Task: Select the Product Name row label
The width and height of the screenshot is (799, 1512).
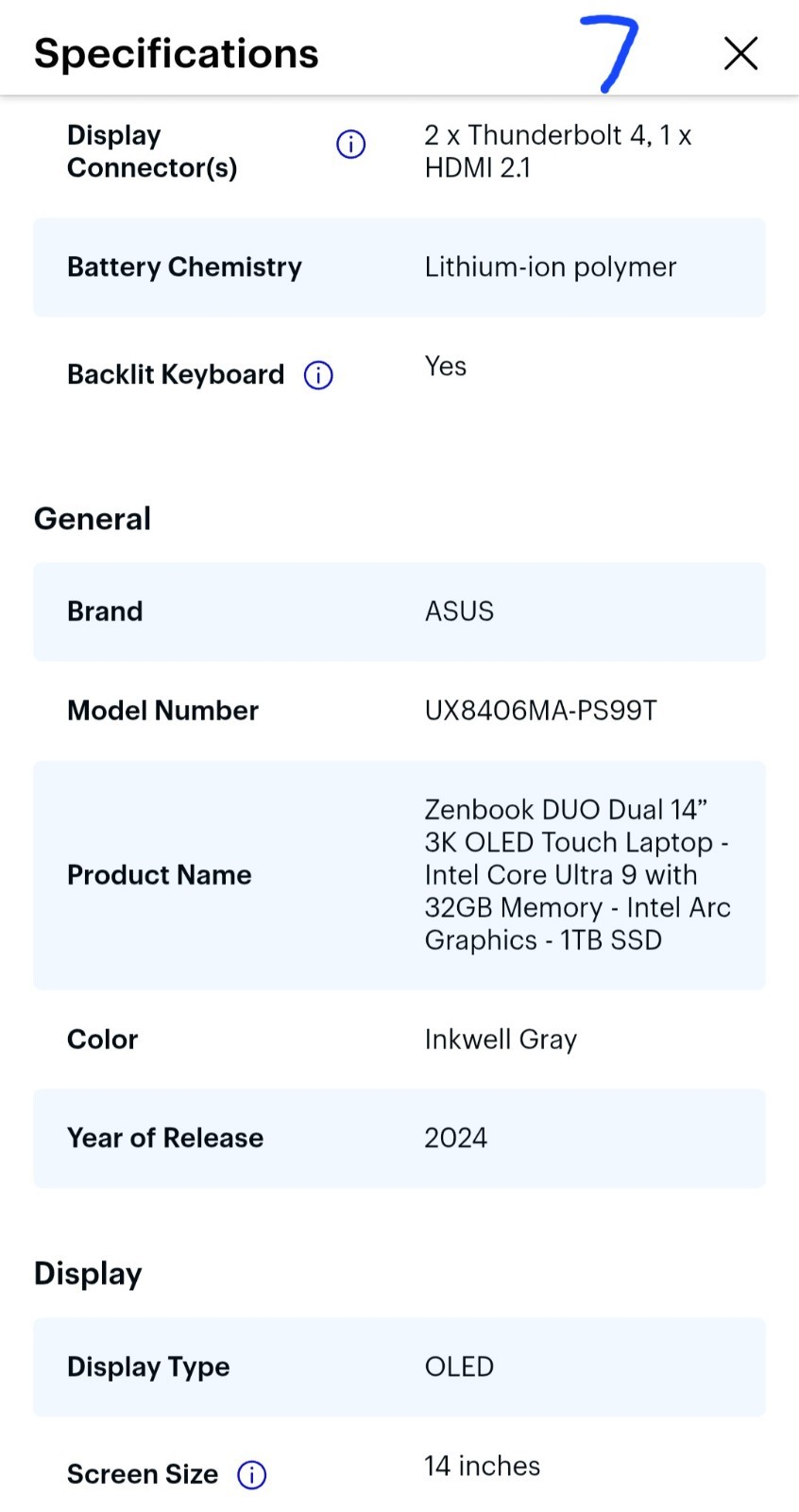Action: click(x=160, y=875)
